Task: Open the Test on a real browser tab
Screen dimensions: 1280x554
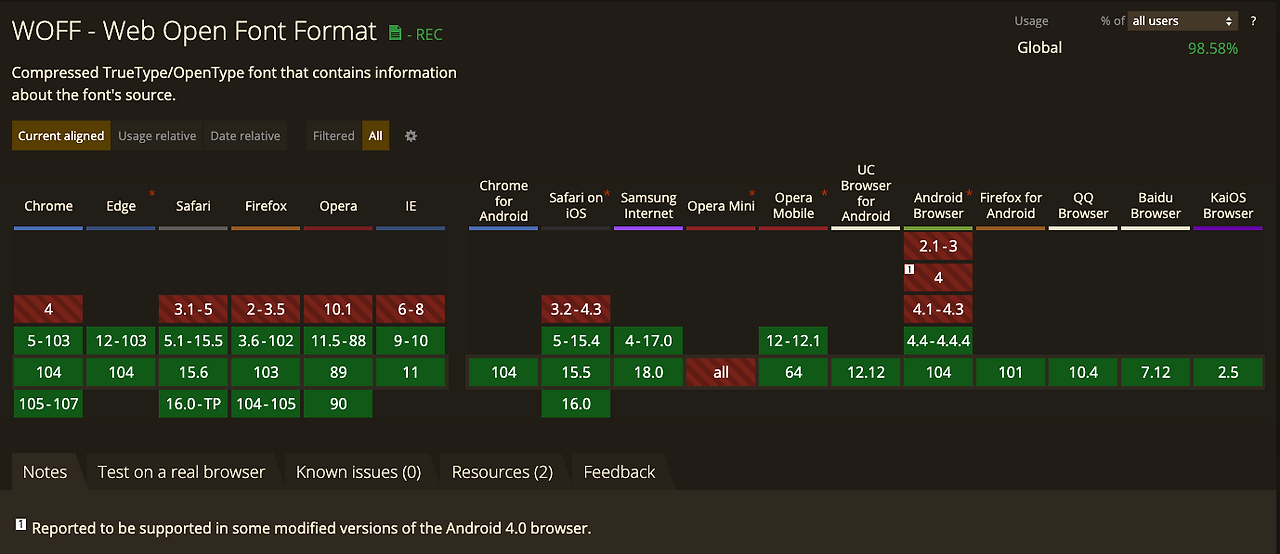Action: pyautogui.click(x=181, y=472)
